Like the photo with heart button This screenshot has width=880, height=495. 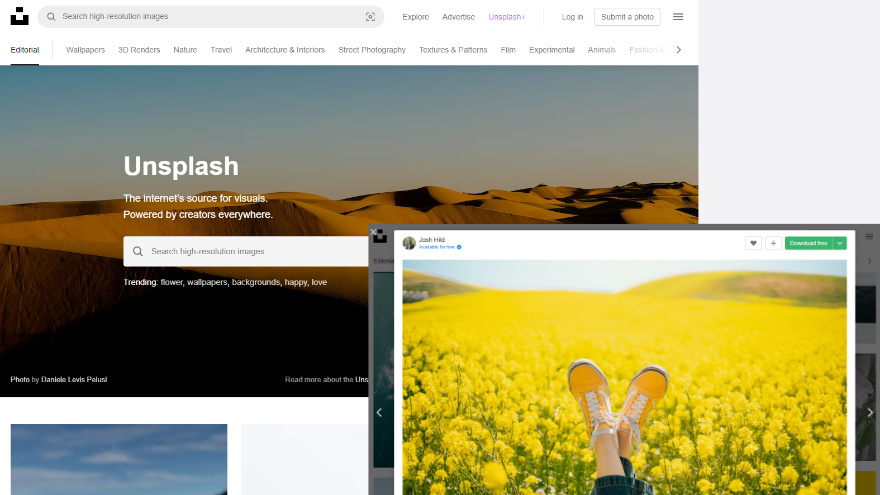click(x=753, y=243)
